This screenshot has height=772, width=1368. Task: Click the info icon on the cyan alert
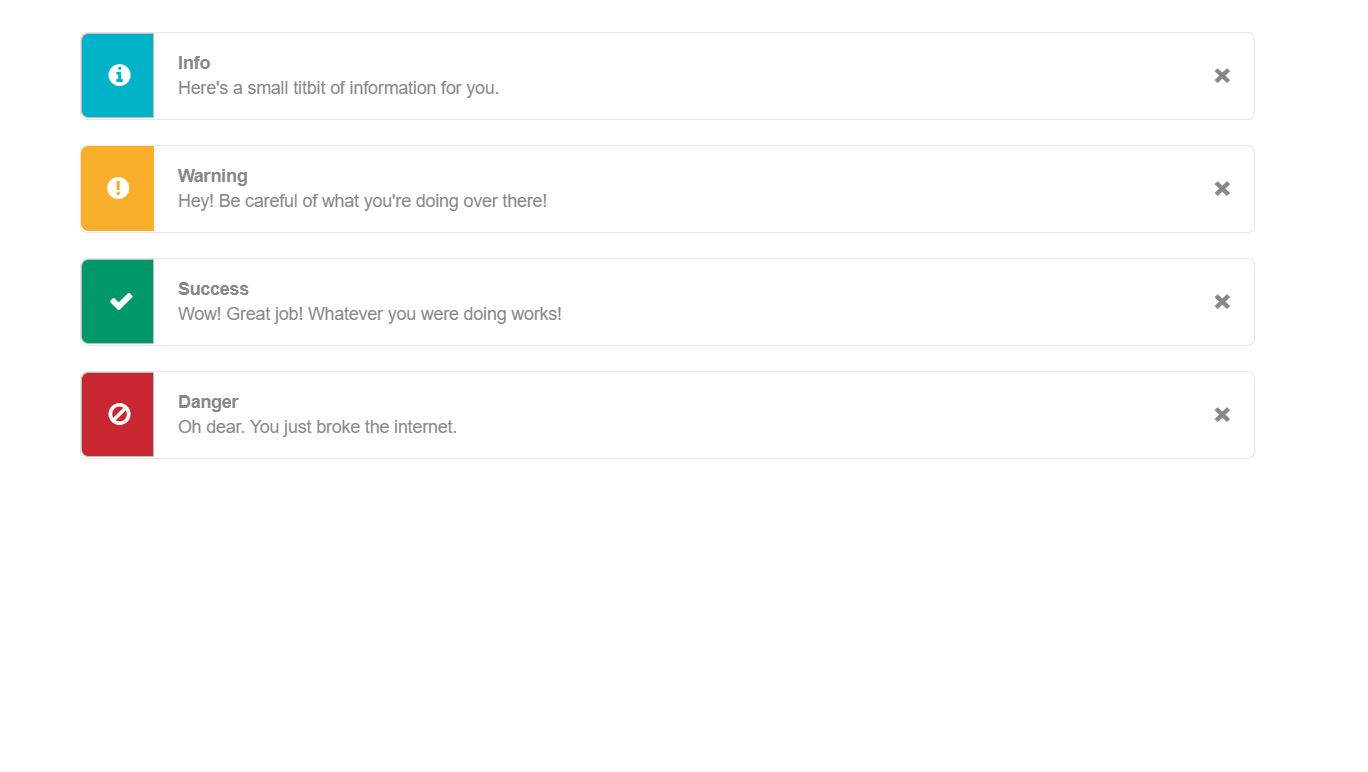(118, 75)
